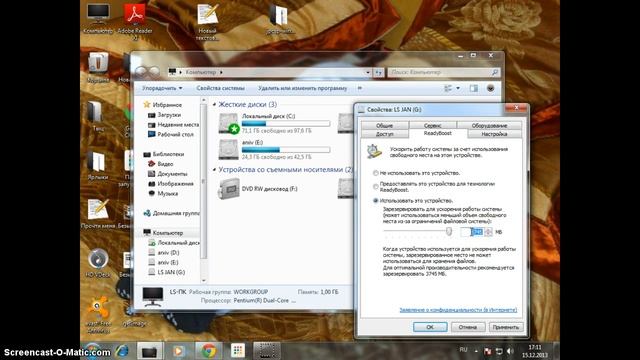Collapse the Устройства со съемными носителями group

214,169
